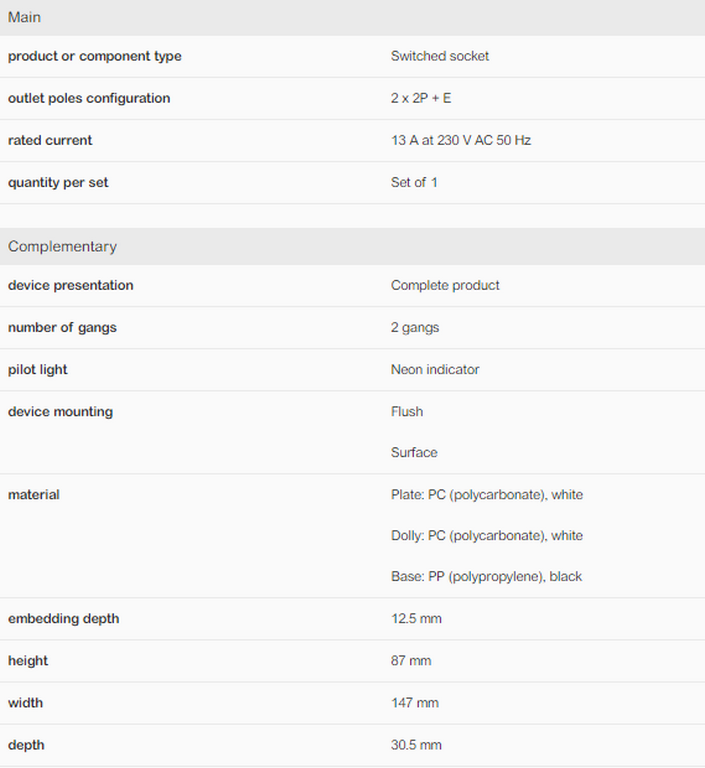Viewport: 705px width, 768px height.
Task: Click the Complementary section header
Action: [62, 246]
